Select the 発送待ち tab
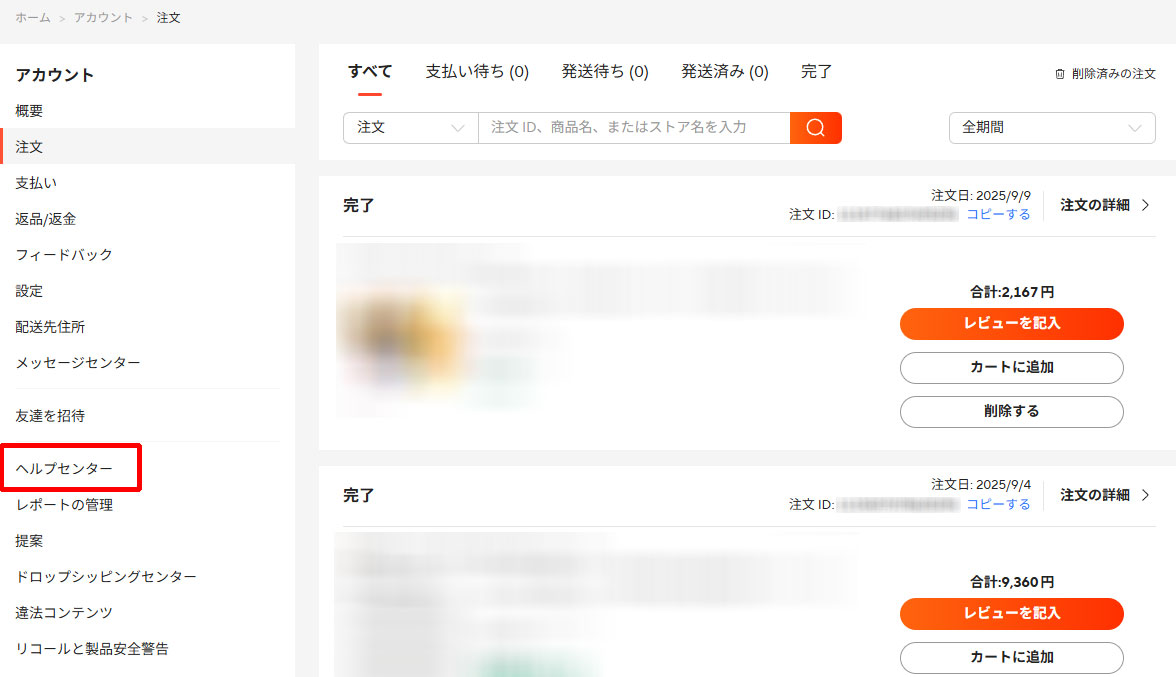The image size is (1176, 677). [x=604, y=72]
